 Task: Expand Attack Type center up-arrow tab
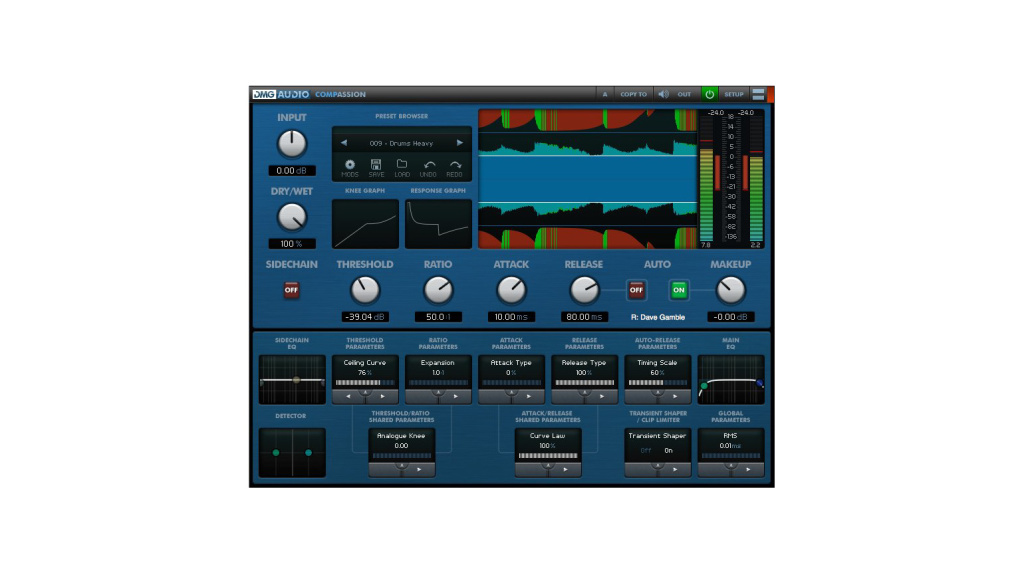[x=511, y=394]
